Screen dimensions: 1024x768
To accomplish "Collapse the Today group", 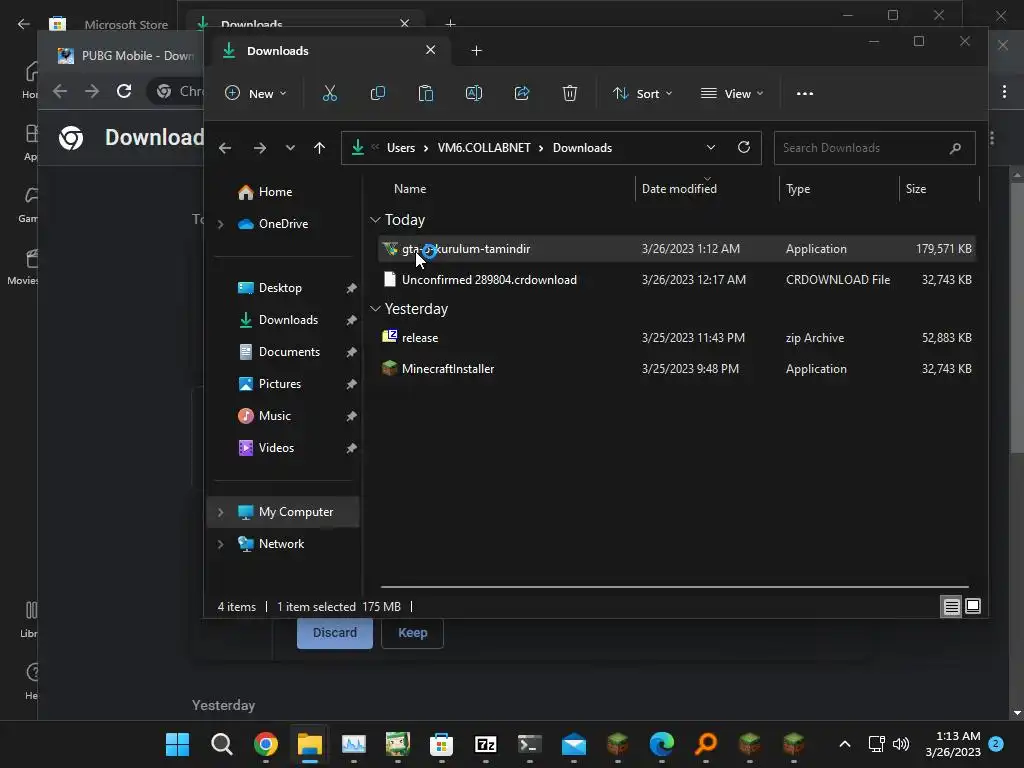I will point(376,220).
